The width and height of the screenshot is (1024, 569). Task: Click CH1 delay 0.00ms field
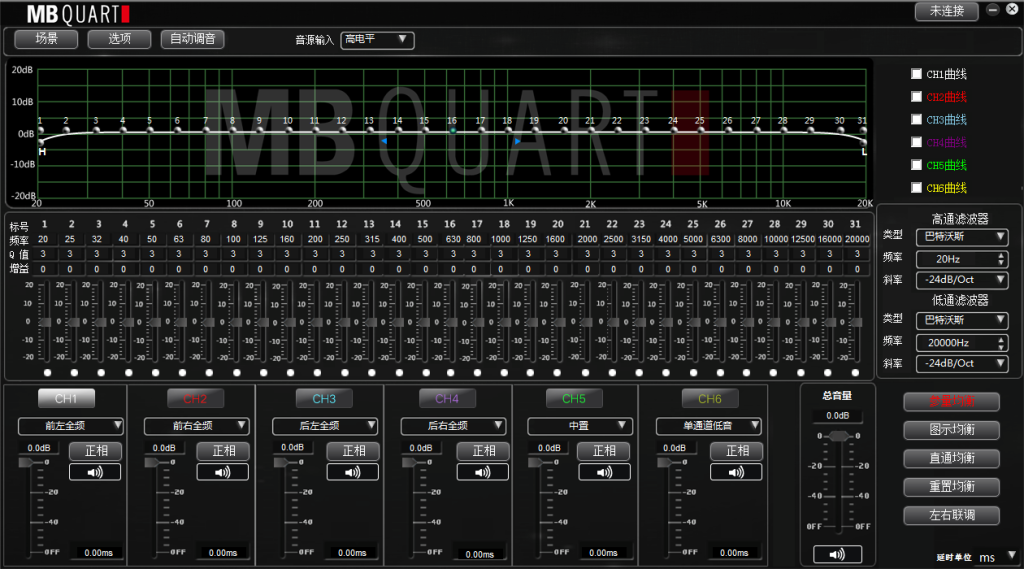99,553
